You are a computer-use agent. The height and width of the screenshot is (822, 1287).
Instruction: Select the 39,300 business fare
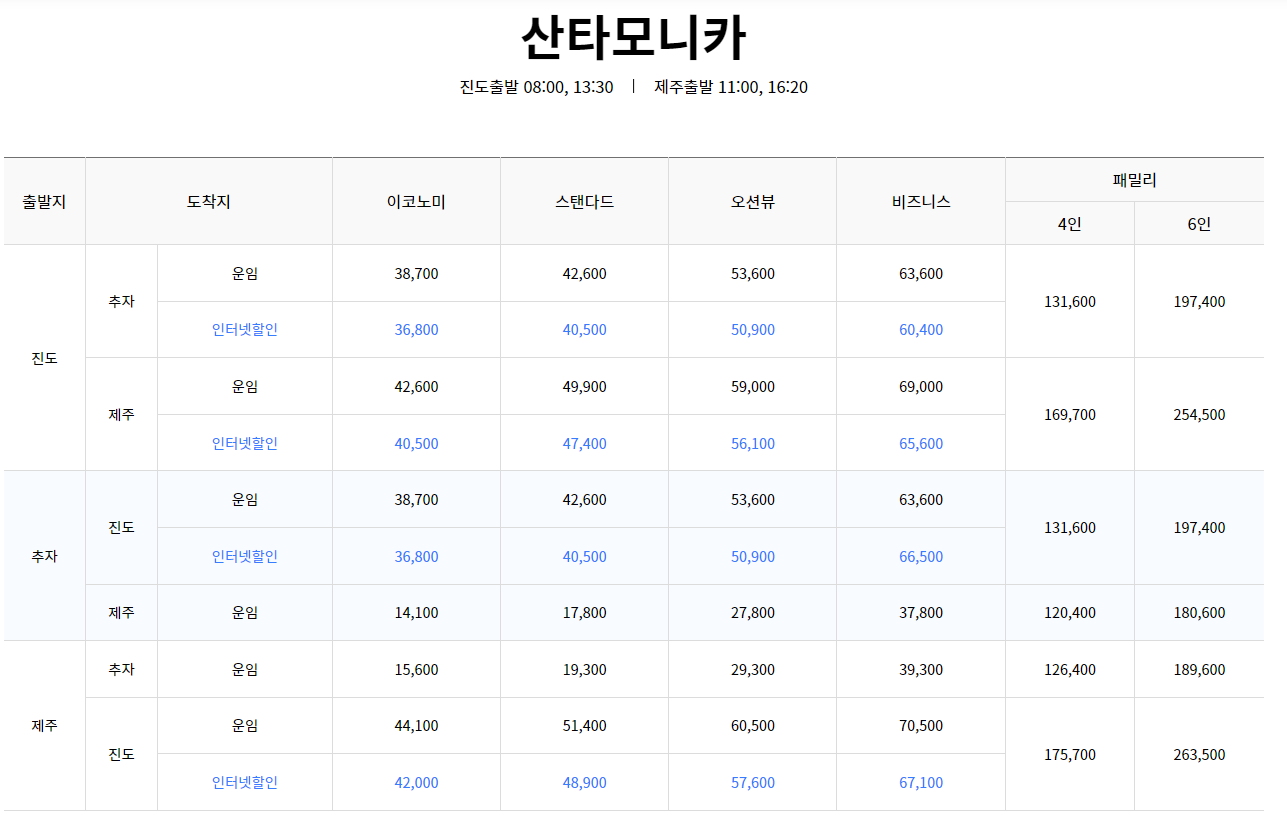tap(921, 670)
